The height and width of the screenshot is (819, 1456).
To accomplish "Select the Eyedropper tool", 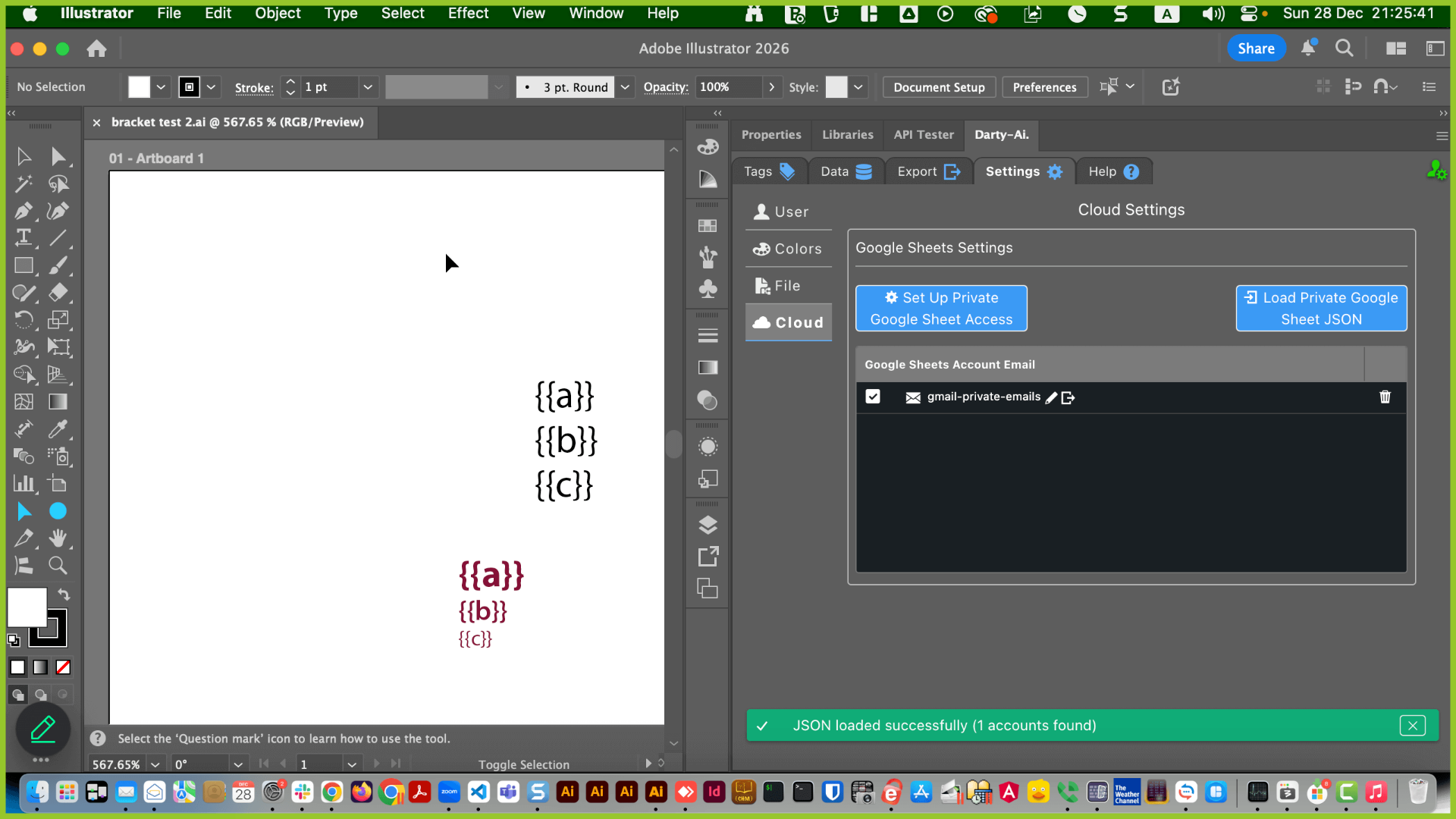I will coord(58,429).
